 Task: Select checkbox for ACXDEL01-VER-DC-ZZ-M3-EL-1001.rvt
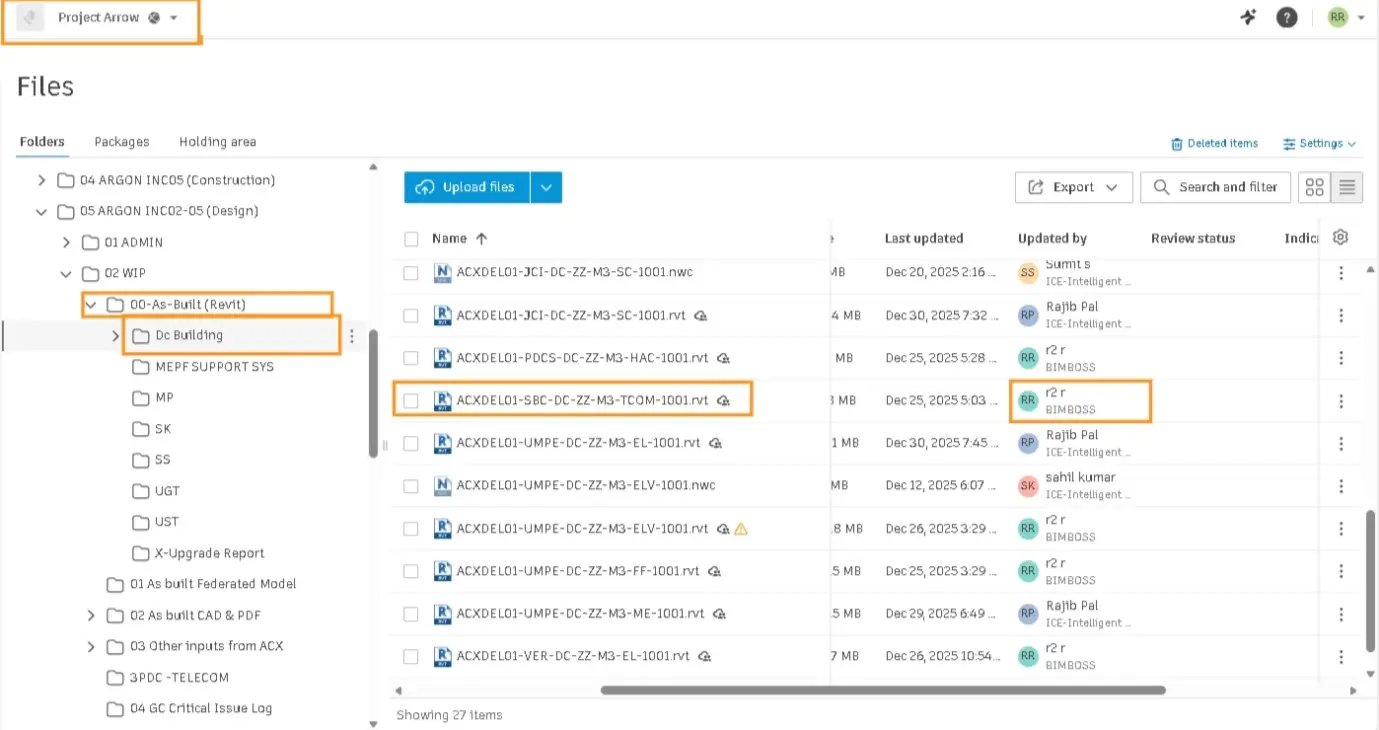click(x=411, y=657)
